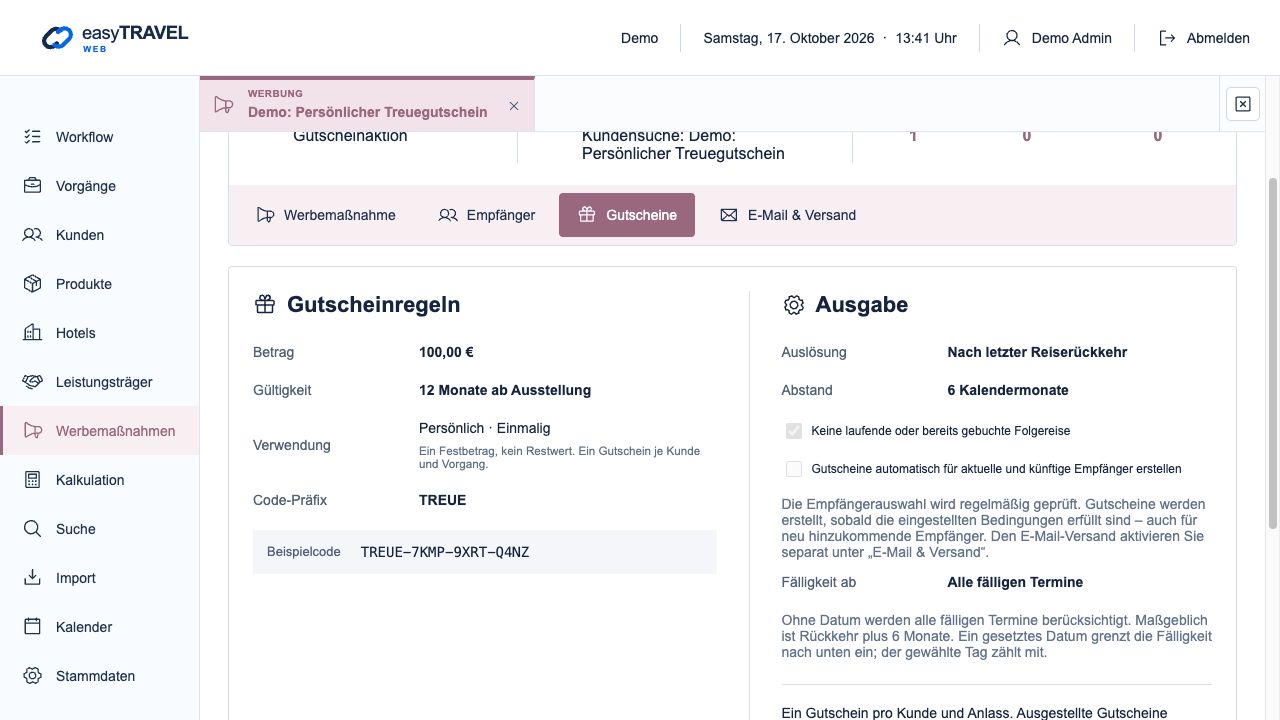
Task: Click the Stammdaten gear icon
Action: pos(33,676)
